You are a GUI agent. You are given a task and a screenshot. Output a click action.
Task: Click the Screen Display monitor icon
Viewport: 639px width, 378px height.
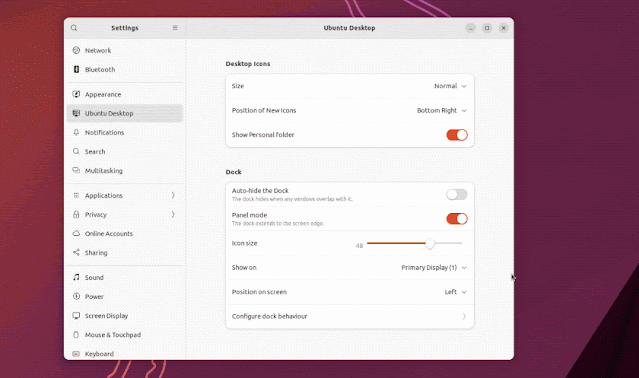tap(76, 315)
